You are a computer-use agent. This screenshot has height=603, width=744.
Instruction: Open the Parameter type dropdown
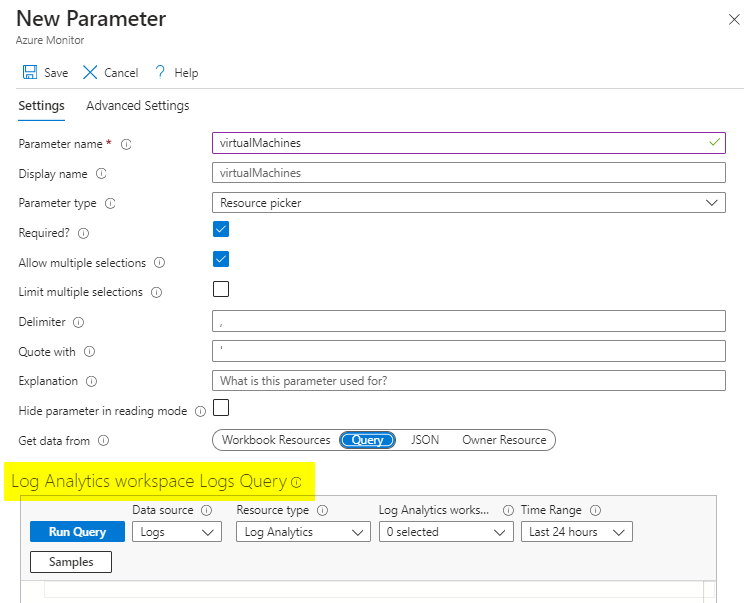(x=469, y=203)
